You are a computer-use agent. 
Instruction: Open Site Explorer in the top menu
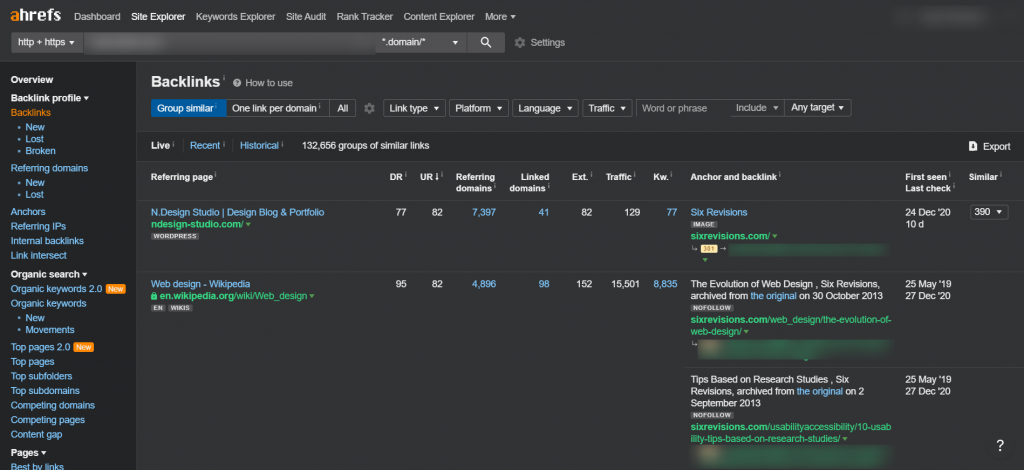pos(158,16)
